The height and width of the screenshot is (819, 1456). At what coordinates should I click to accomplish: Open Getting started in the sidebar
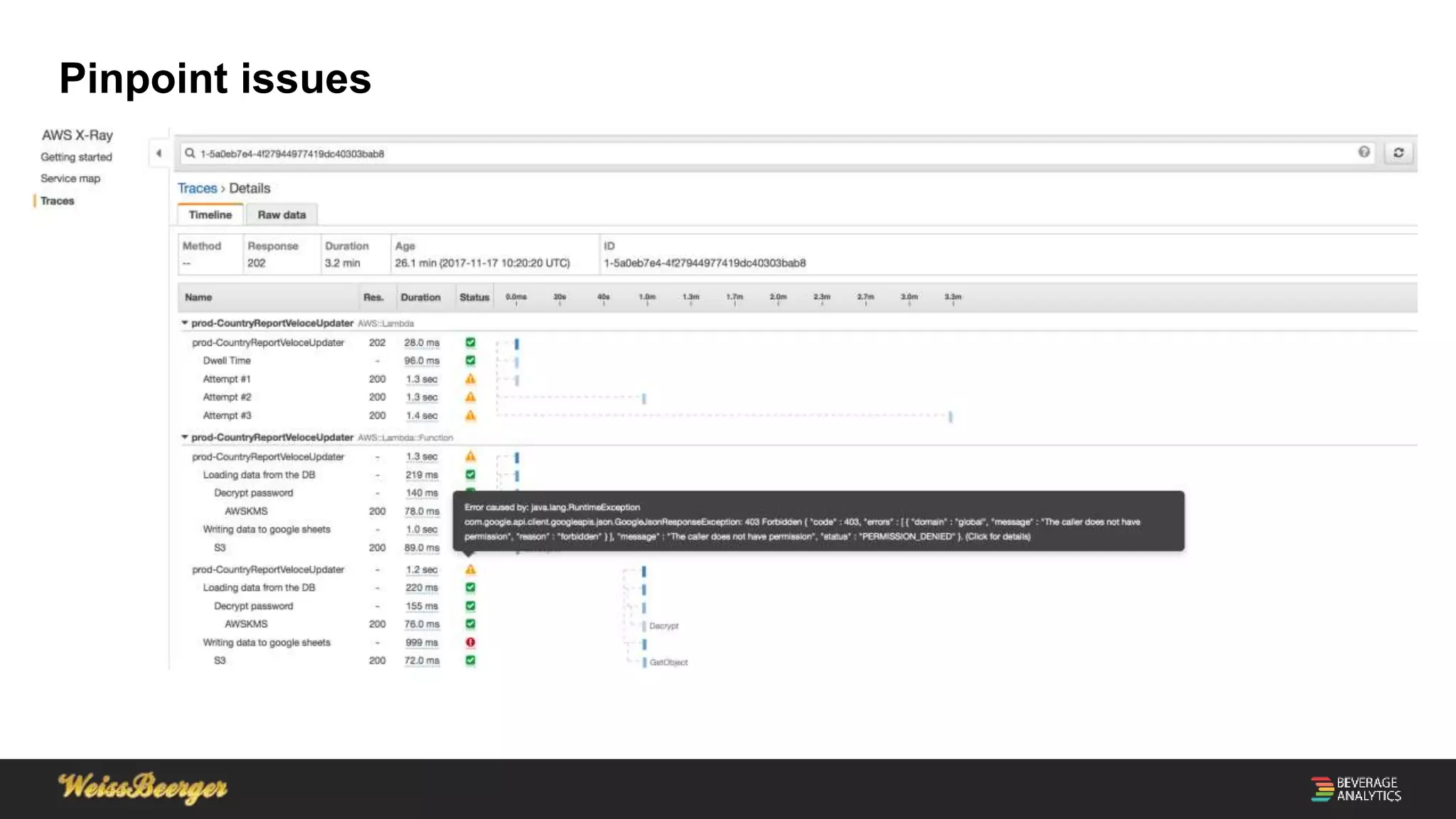[x=76, y=157]
